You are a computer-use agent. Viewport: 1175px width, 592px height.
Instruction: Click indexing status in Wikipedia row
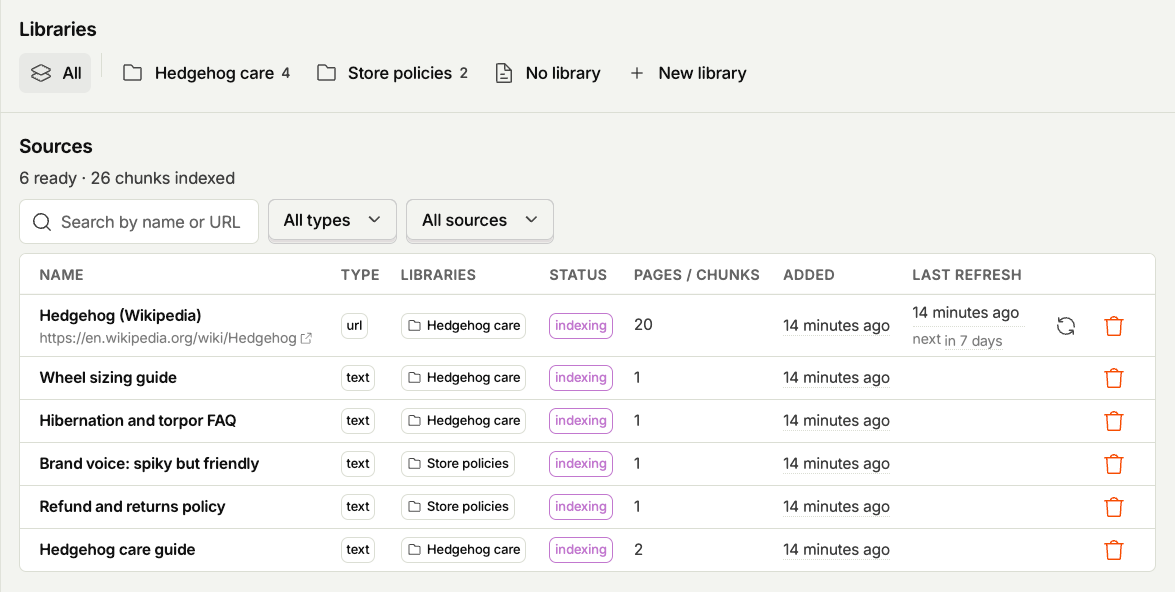[581, 326]
